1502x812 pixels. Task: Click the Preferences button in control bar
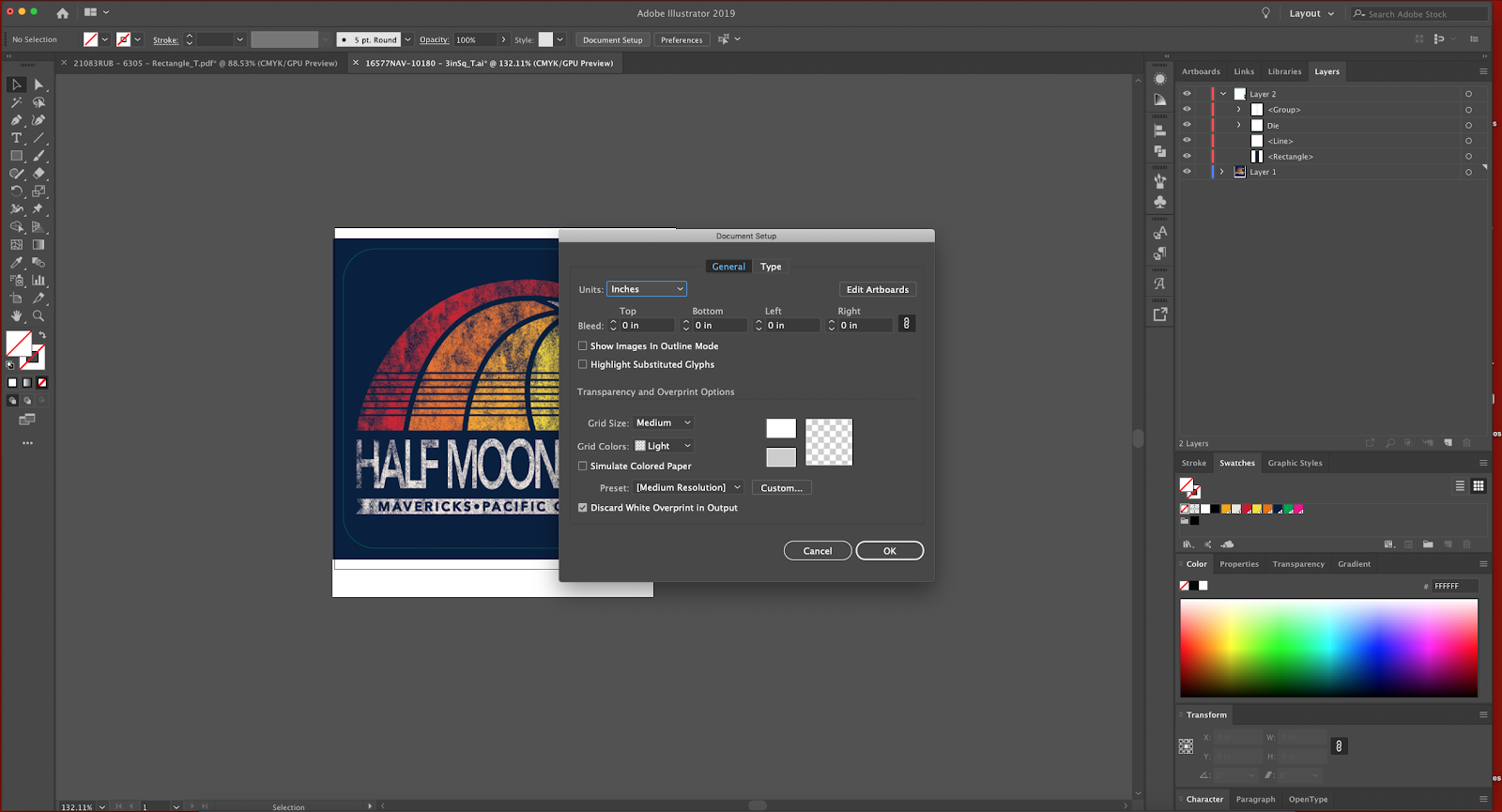pos(682,39)
